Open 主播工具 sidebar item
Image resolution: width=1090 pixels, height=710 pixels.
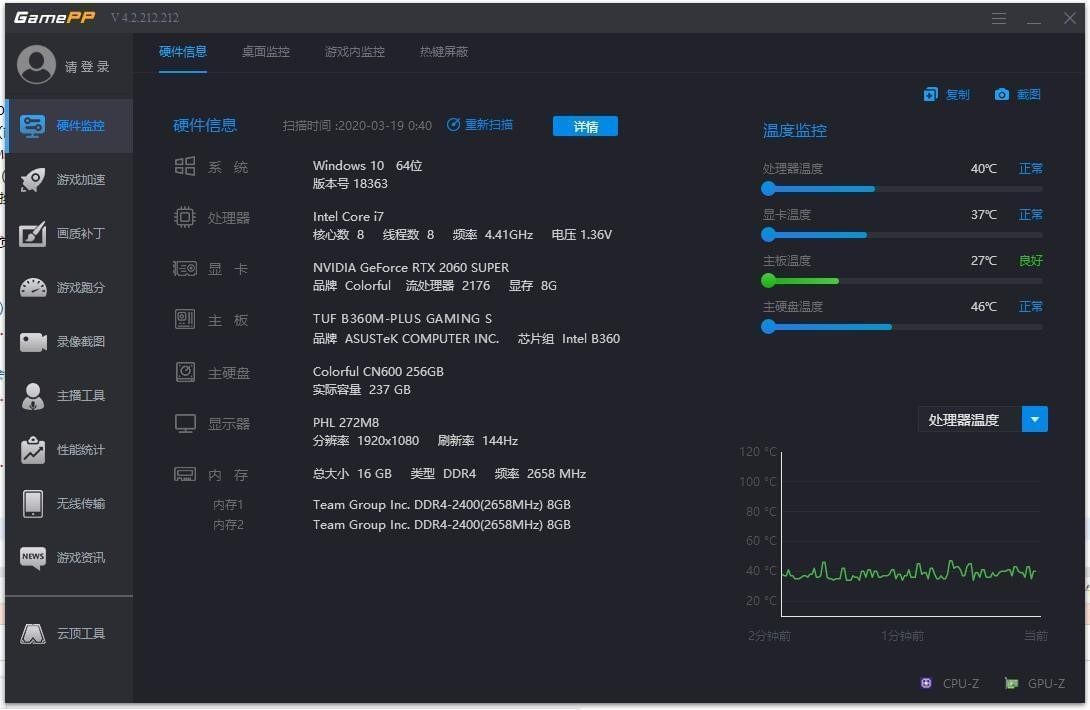point(69,396)
